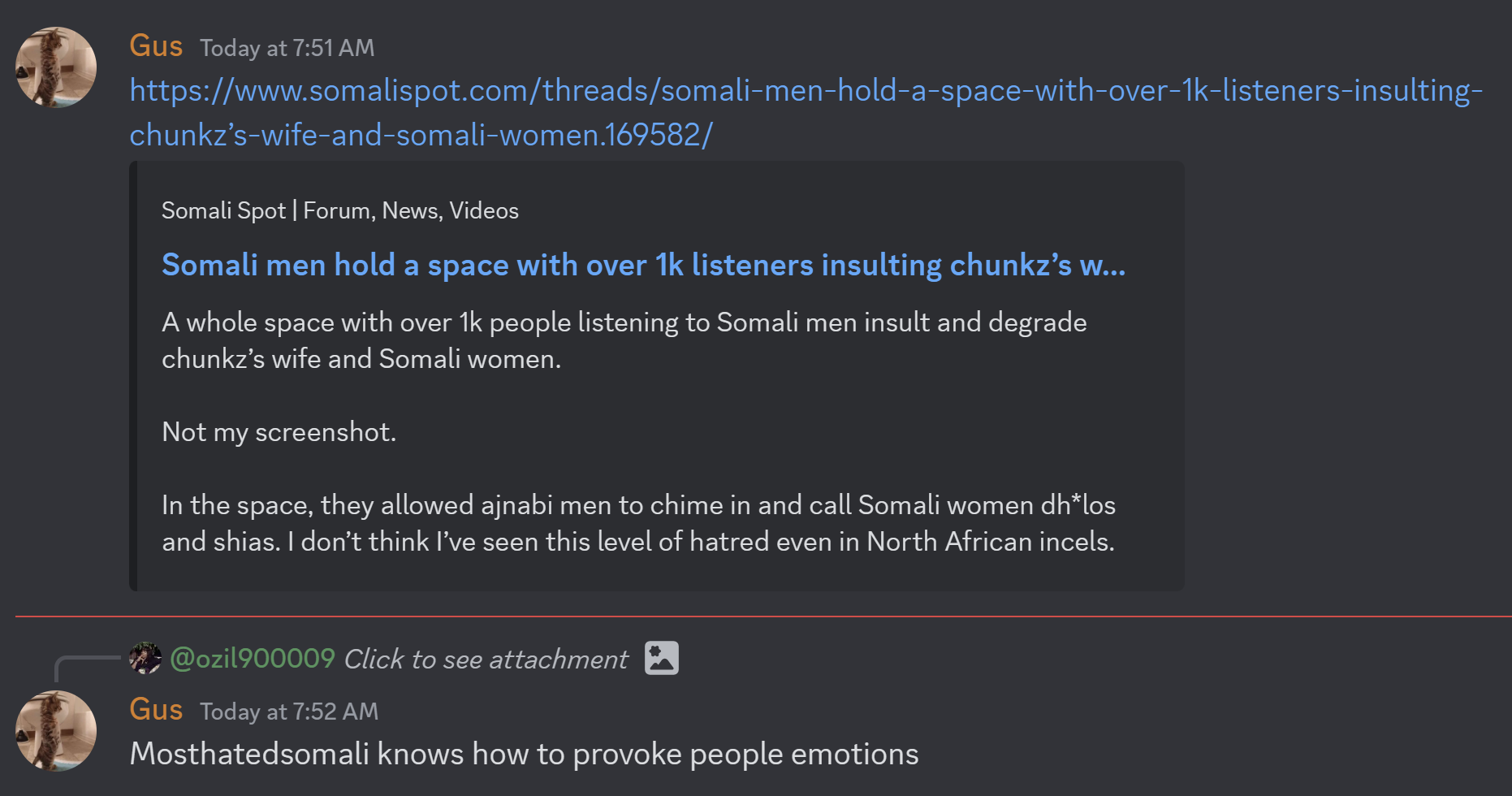Open the embed title 'Somali men hold a space'
The height and width of the screenshot is (796, 1512).
(x=642, y=266)
